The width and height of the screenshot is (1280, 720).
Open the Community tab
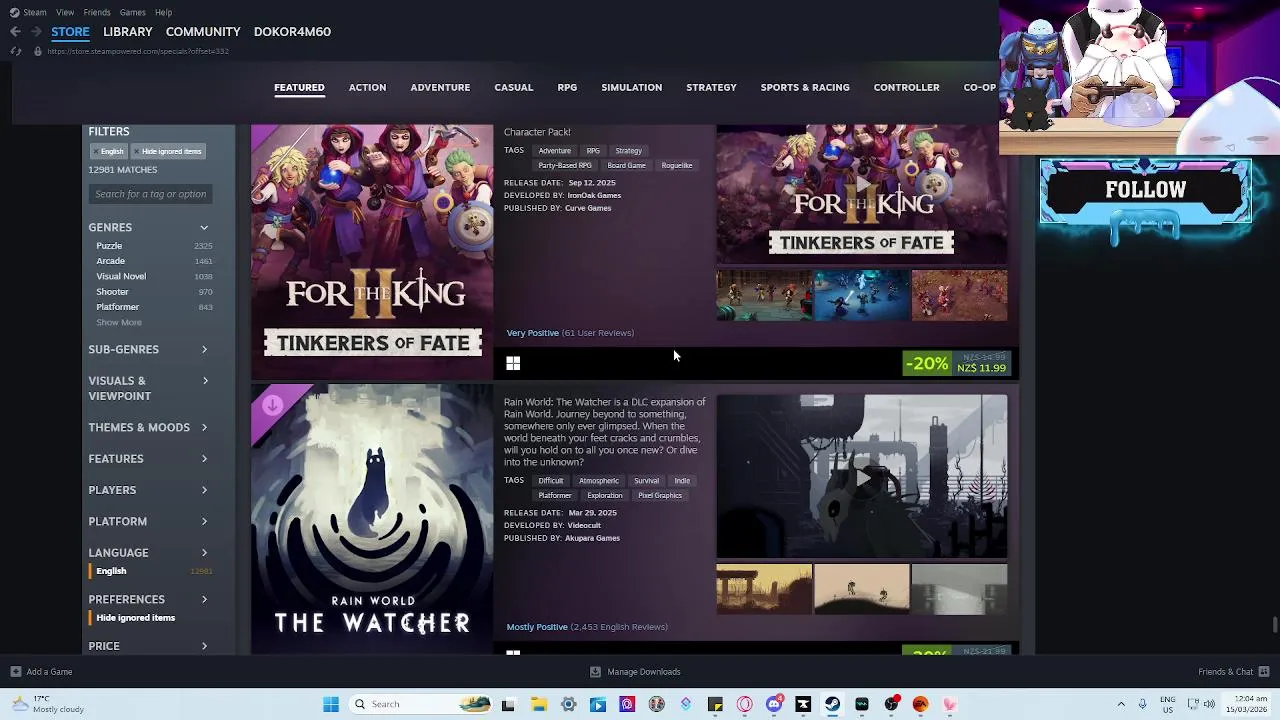pos(203,31)
